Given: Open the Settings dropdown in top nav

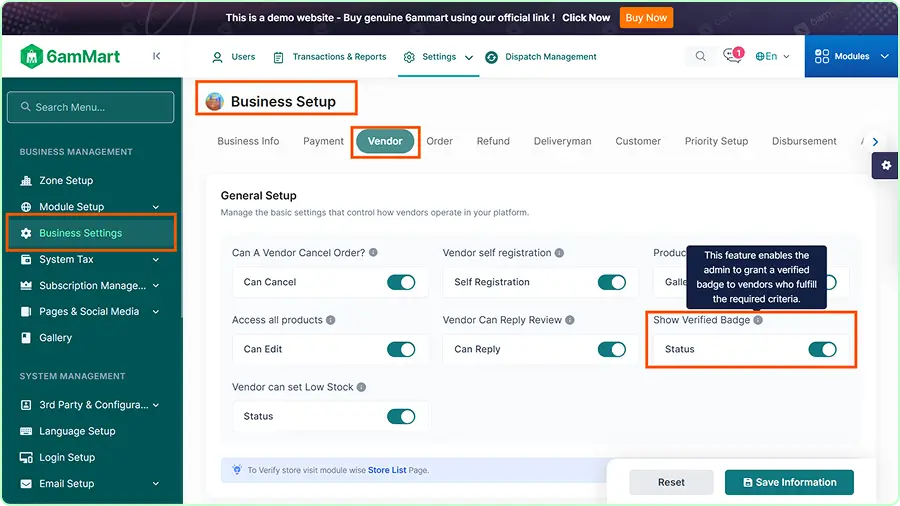Looking at the screenshot, I should (439, 57).
